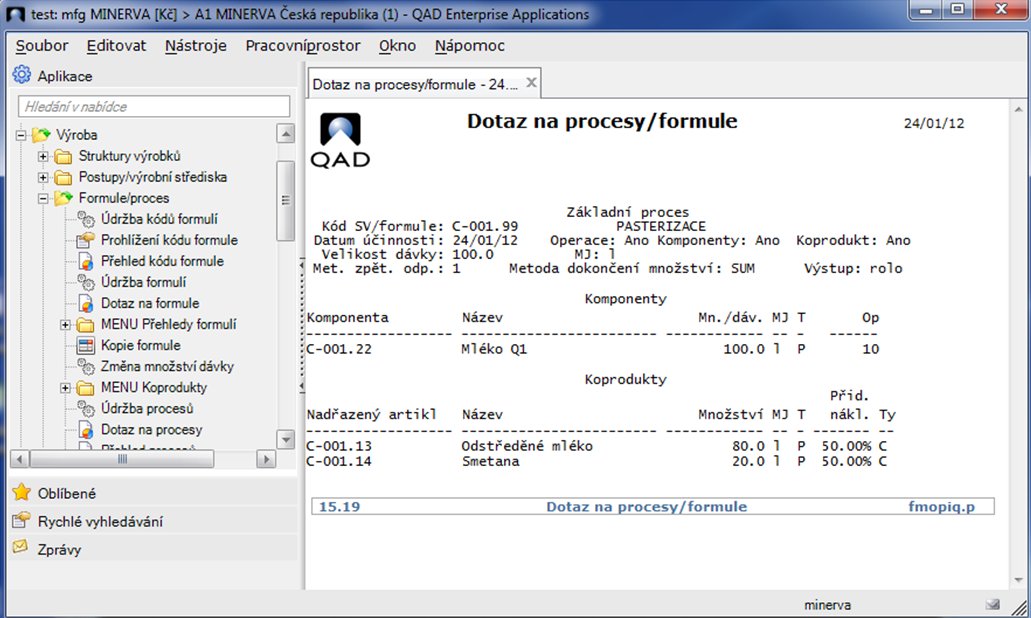The height and width of the screenshot is (618, 1031).
Task: Click the MENU Koprodukty folder icon
Action: [85, 388]
